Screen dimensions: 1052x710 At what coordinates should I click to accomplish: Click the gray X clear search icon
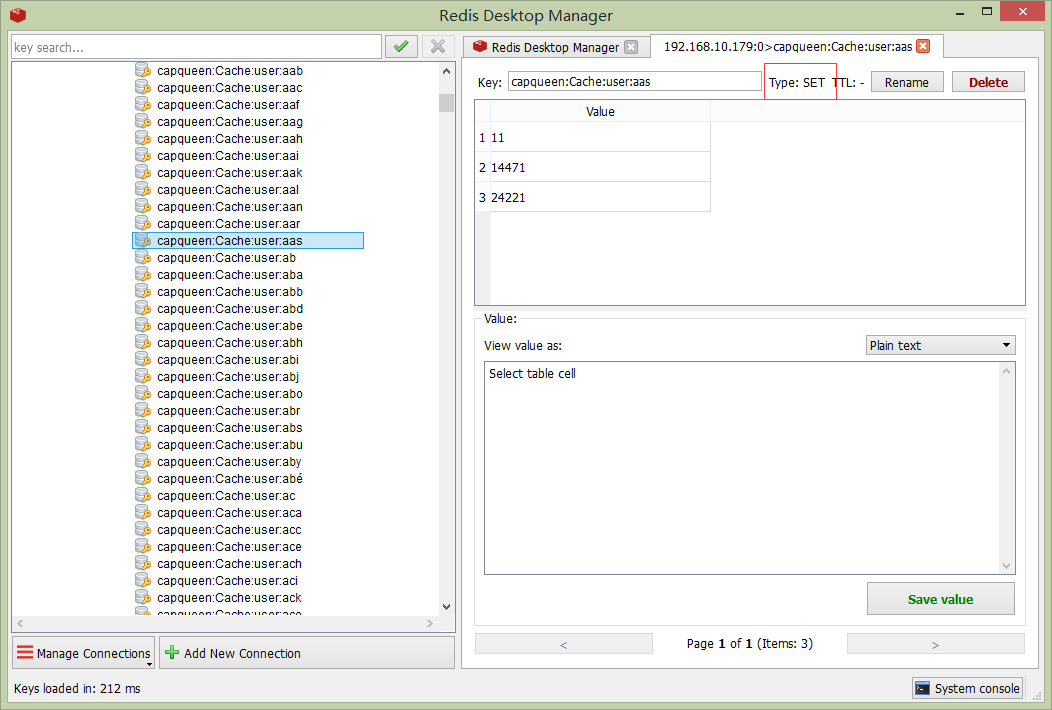(438, 46)
